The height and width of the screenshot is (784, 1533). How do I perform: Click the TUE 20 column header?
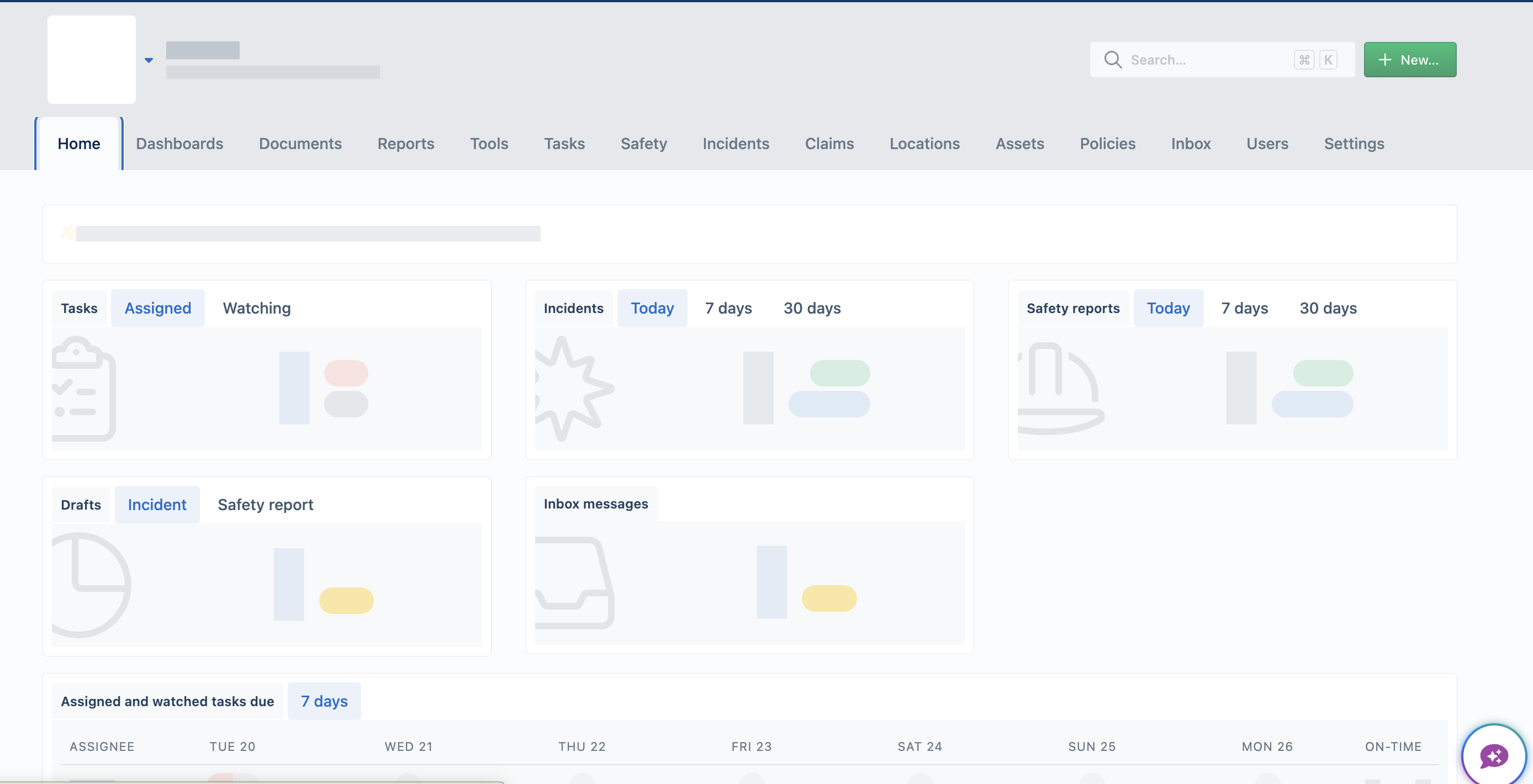pos(232,746)
